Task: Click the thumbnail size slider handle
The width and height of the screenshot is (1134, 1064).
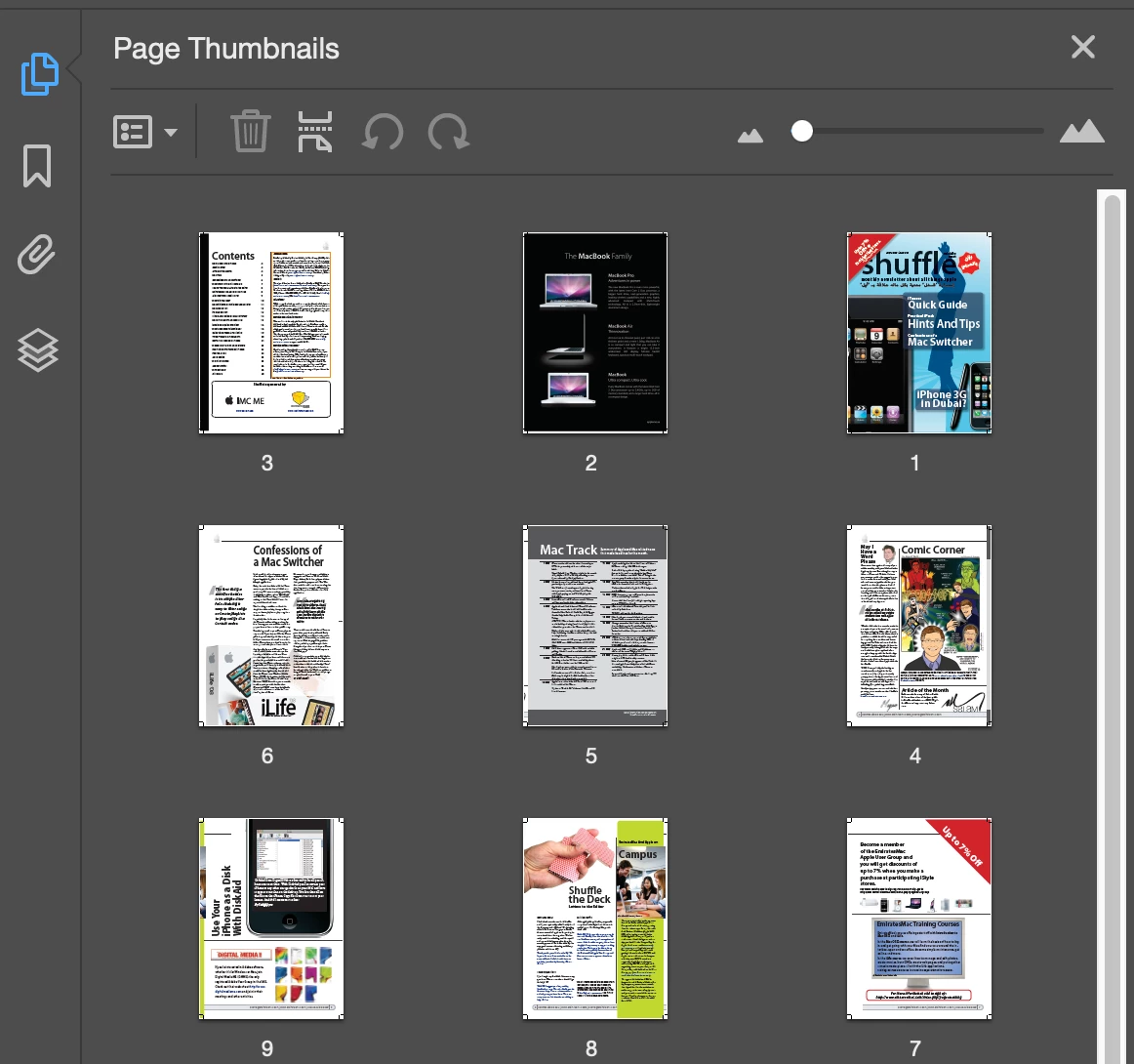Action: tap(801, 131)
